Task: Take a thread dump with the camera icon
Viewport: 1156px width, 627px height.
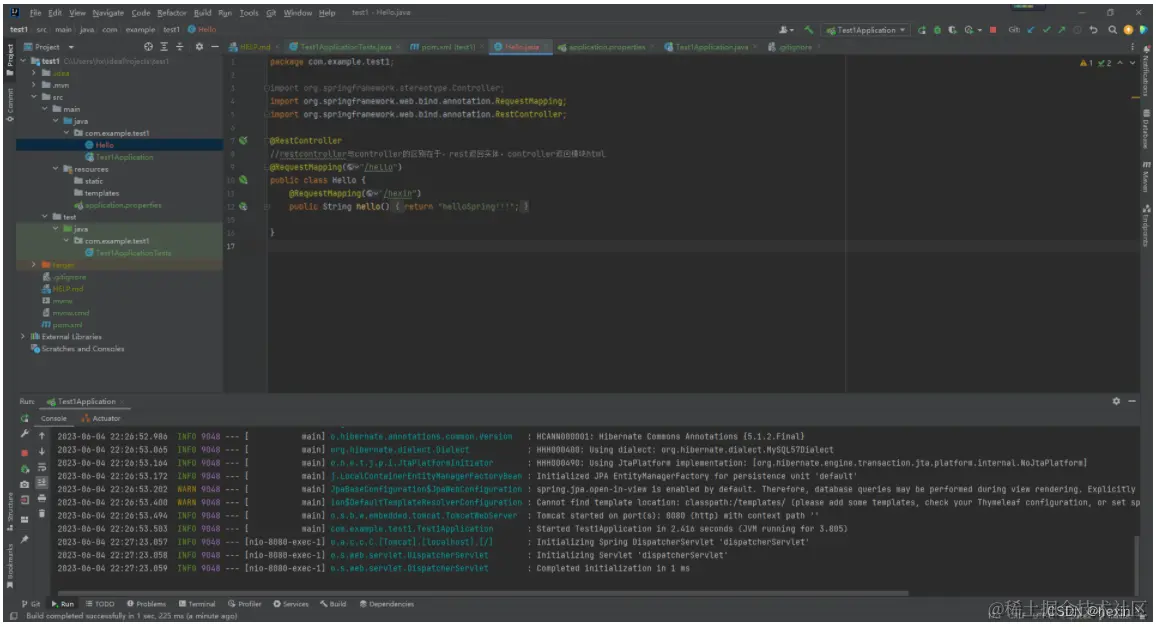Action: click(24, 484)
